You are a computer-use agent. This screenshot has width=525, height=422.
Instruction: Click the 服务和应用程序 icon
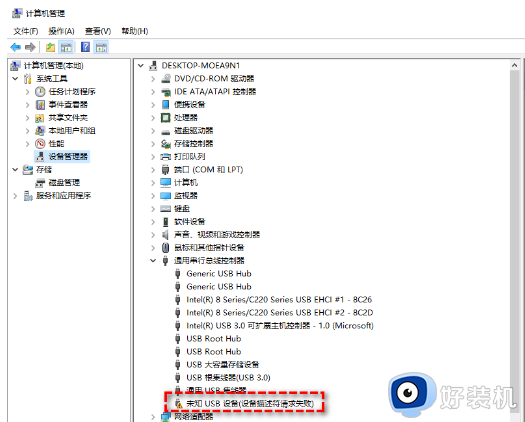[x=28, y=196]
